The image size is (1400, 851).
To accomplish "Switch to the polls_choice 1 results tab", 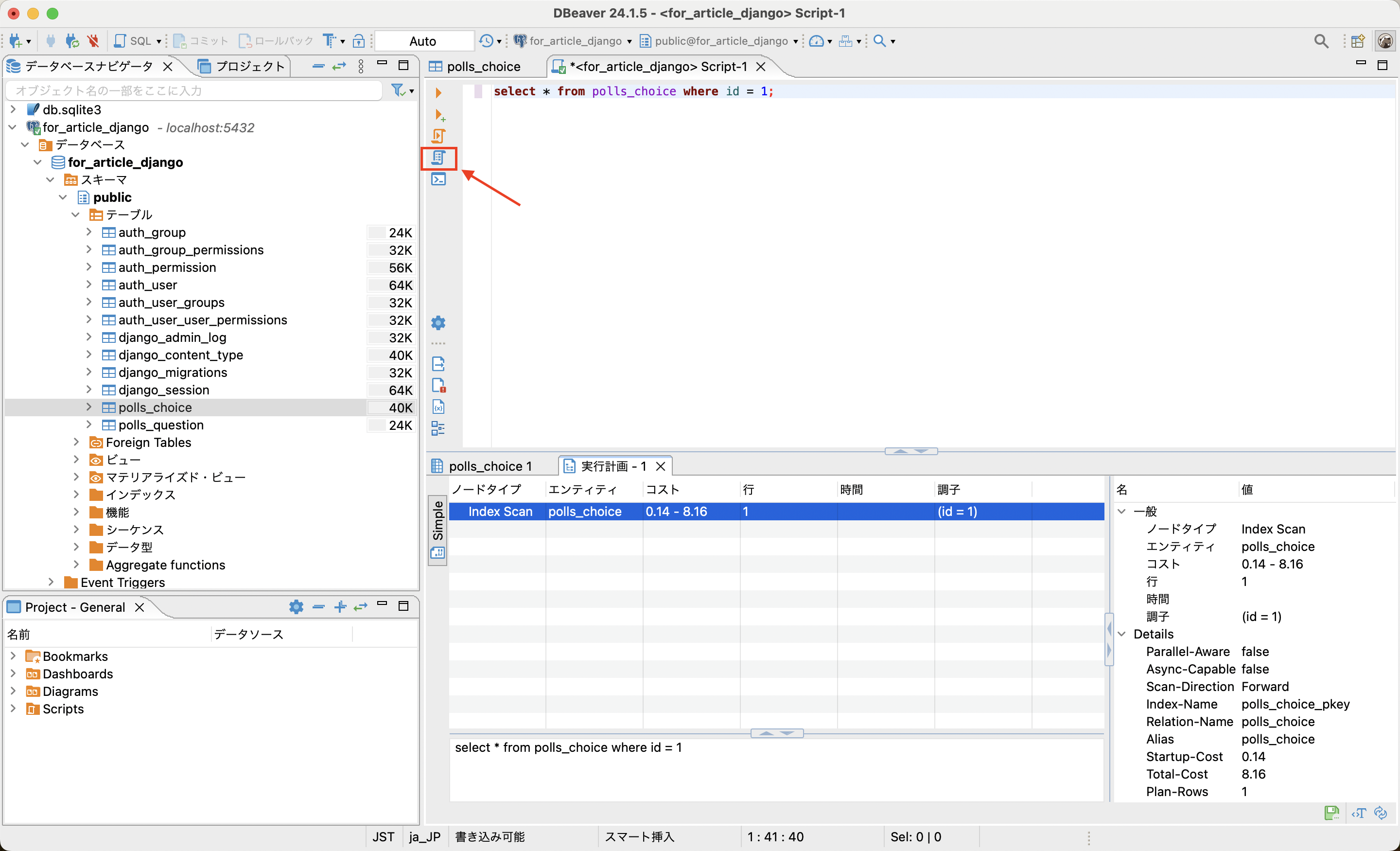I will point(490,466).
